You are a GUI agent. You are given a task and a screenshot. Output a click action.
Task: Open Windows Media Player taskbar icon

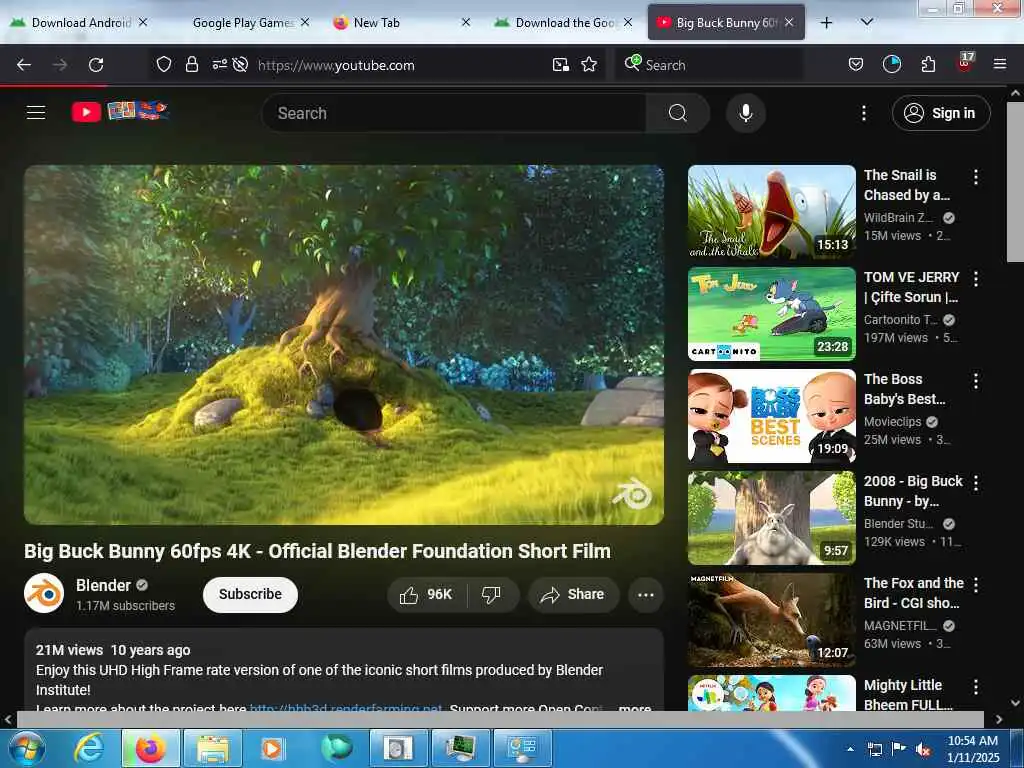272,748
